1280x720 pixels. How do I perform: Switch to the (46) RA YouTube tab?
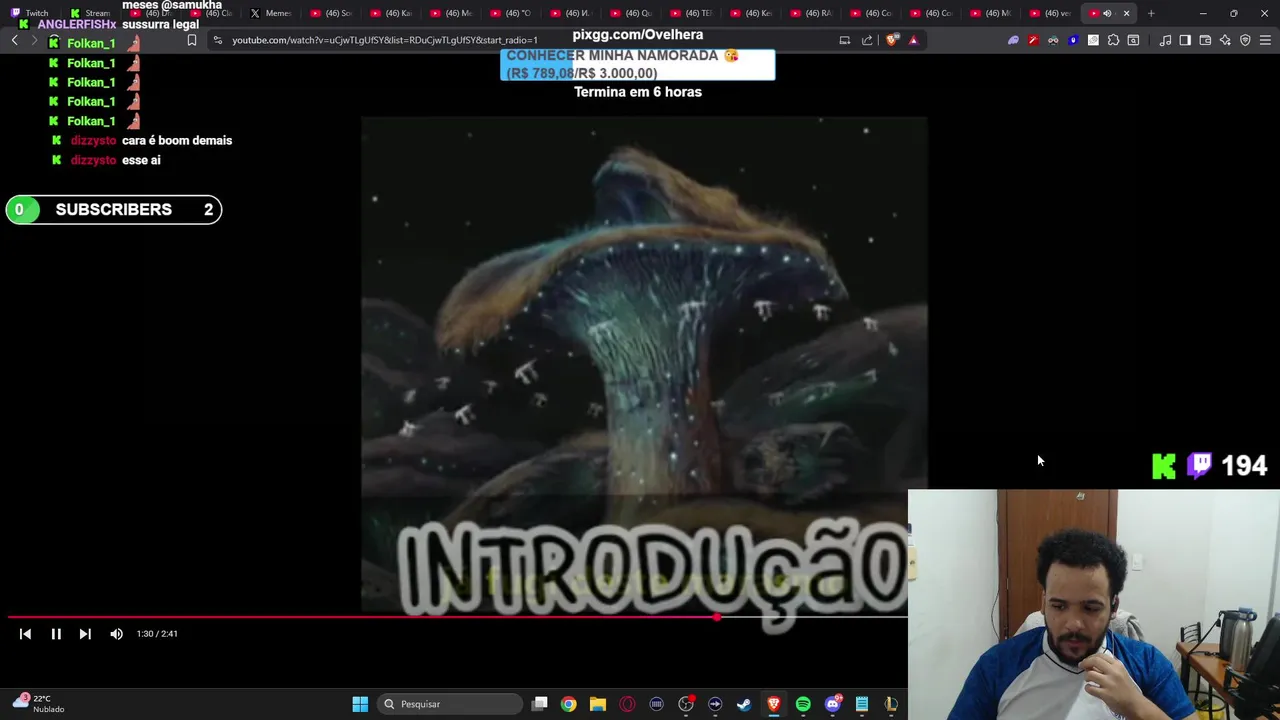point(810,13)
